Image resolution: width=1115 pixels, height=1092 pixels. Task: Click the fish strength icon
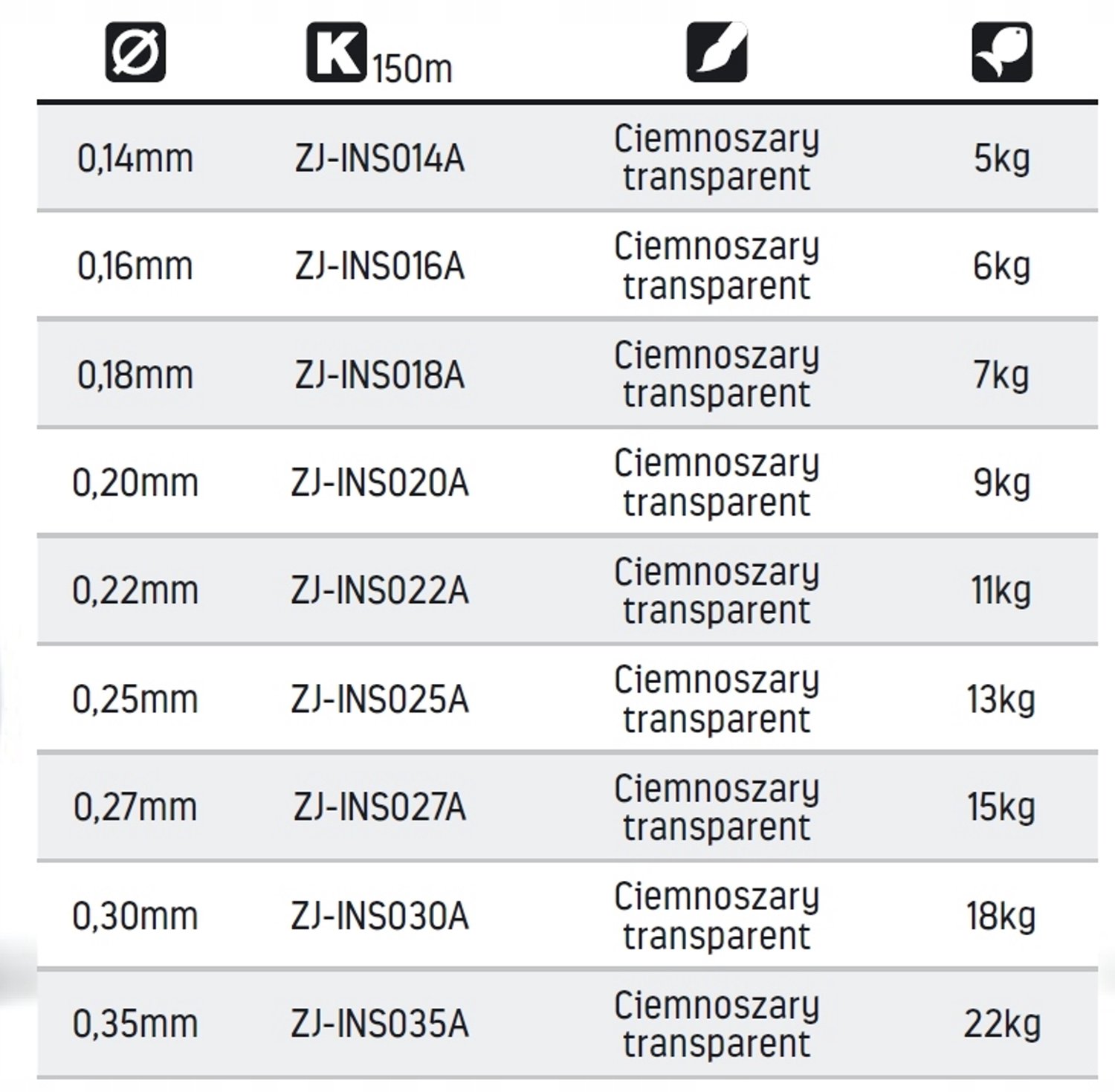tap(1002, 51)
